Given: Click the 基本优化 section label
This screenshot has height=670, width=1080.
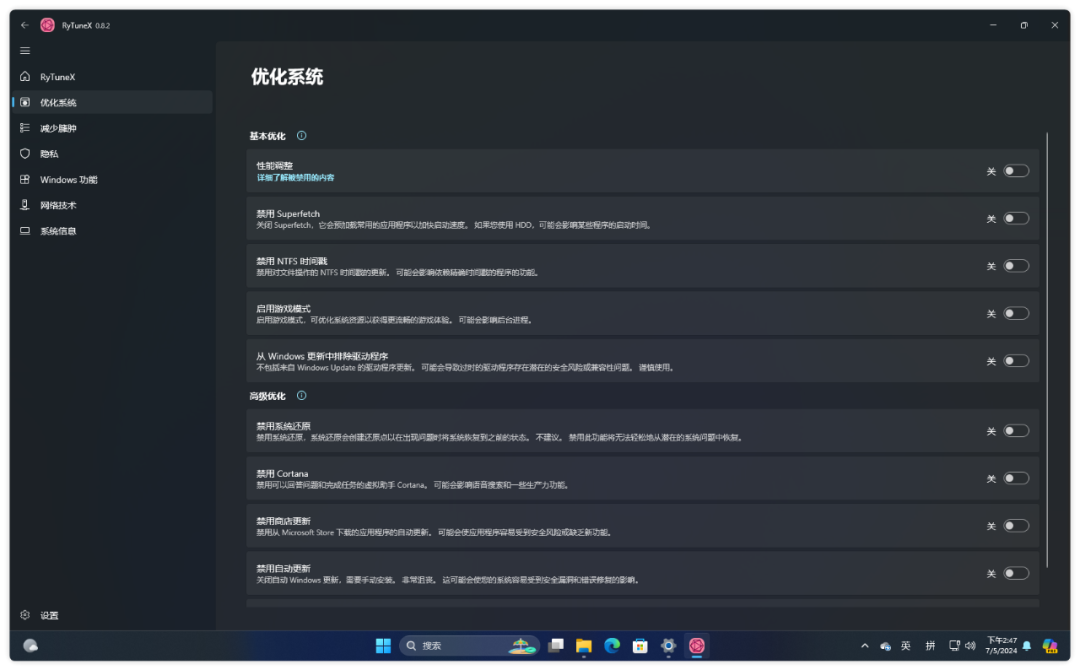Looking at the screenshot, I should pos(267,136).
